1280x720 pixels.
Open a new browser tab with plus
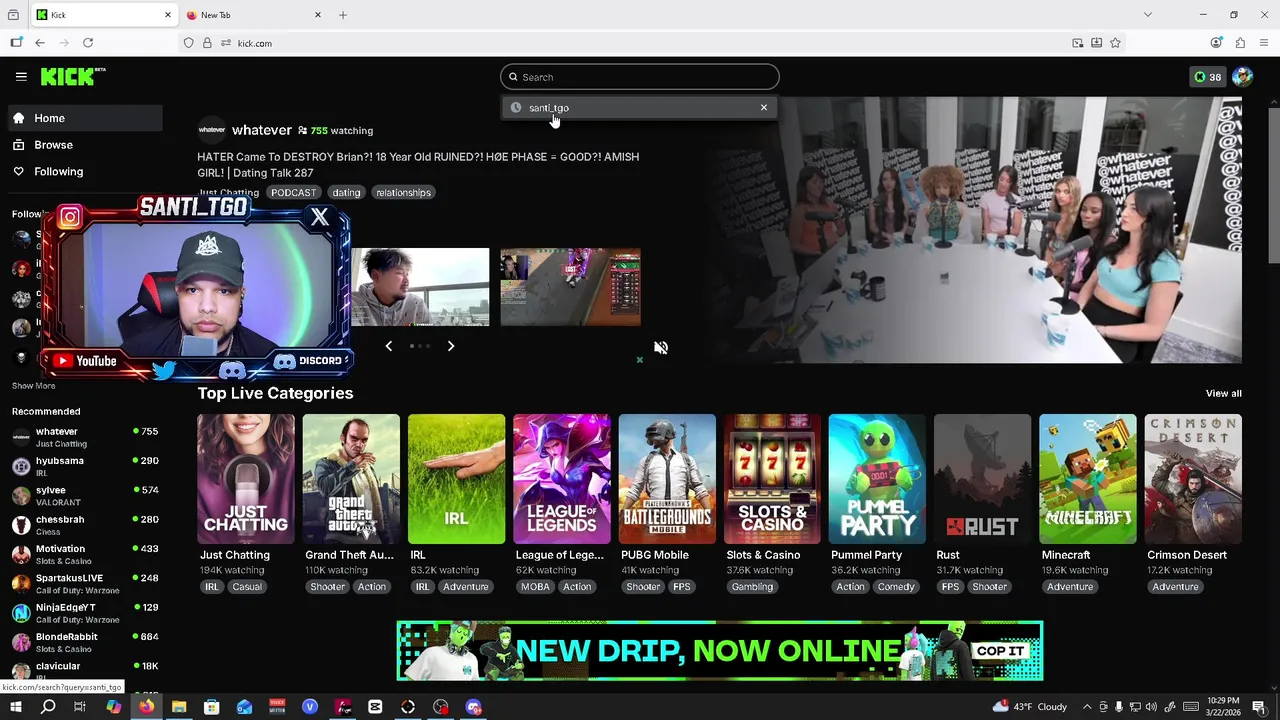(343, 15)
